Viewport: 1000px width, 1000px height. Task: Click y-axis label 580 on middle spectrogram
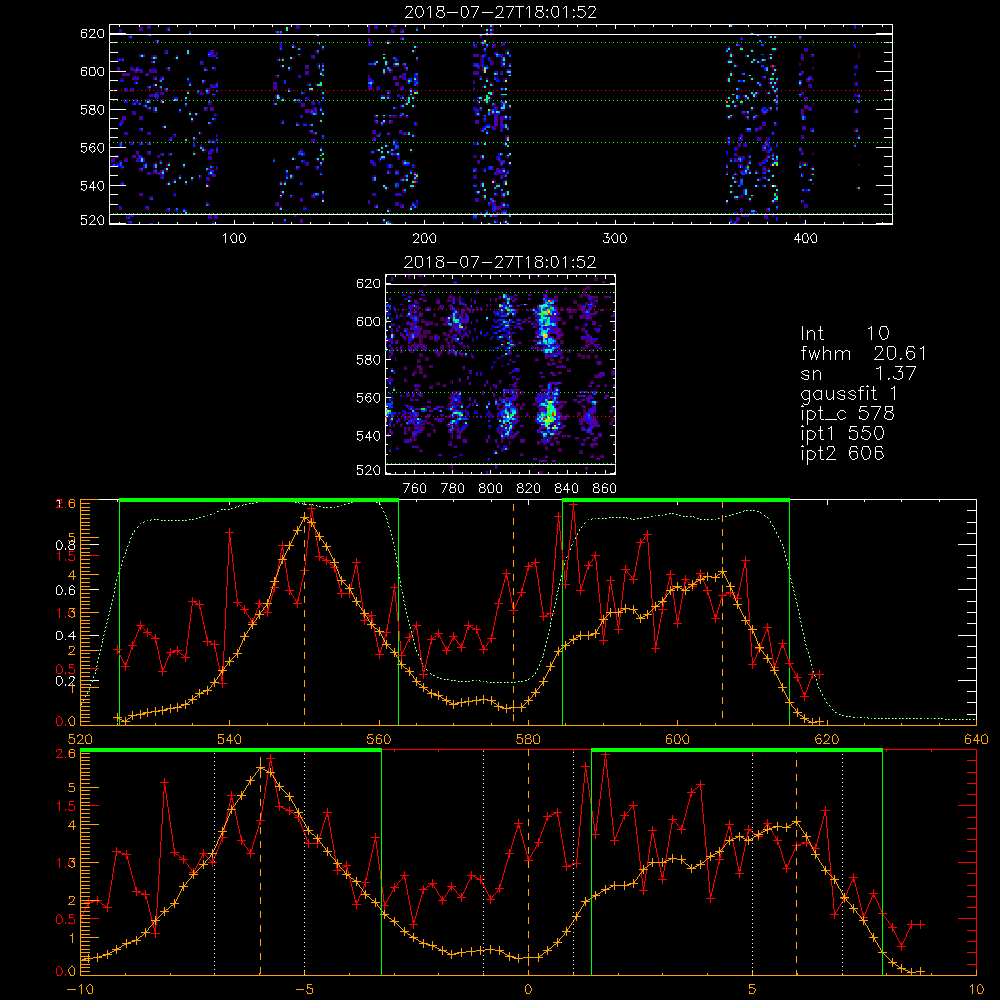368,360
